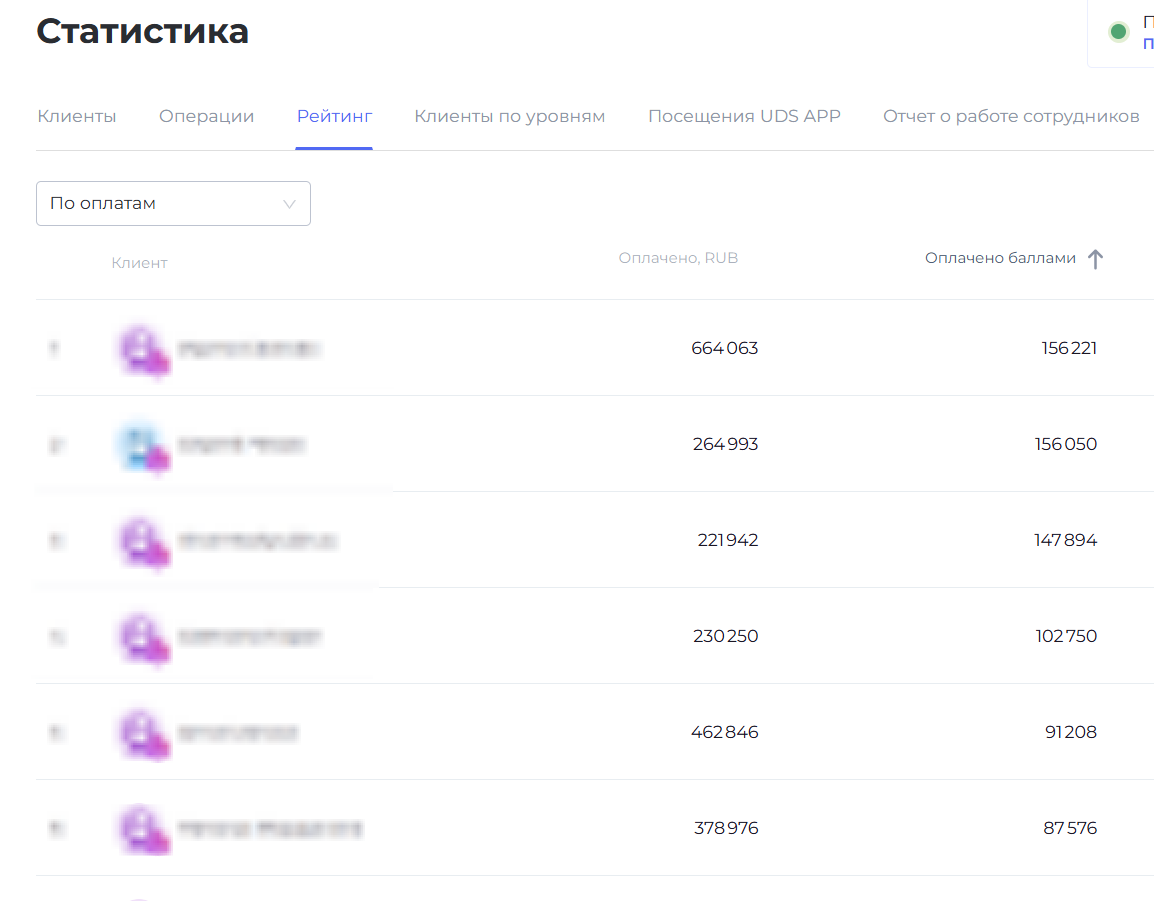Click the value 230 250
Viewport: 1154px width, 901px height.
click(x=725, y=636)
